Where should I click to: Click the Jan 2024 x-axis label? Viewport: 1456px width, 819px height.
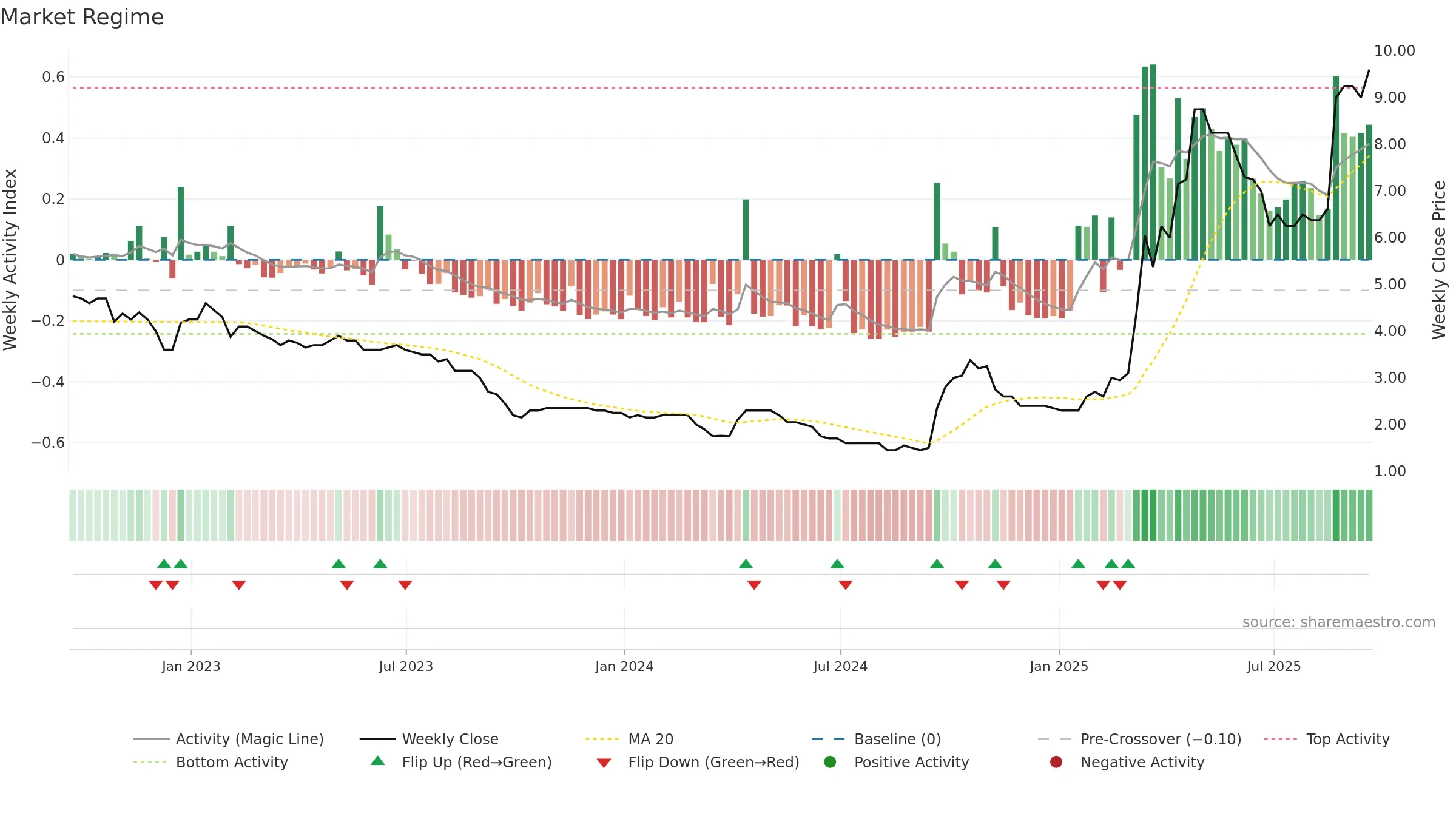point(624,666)
